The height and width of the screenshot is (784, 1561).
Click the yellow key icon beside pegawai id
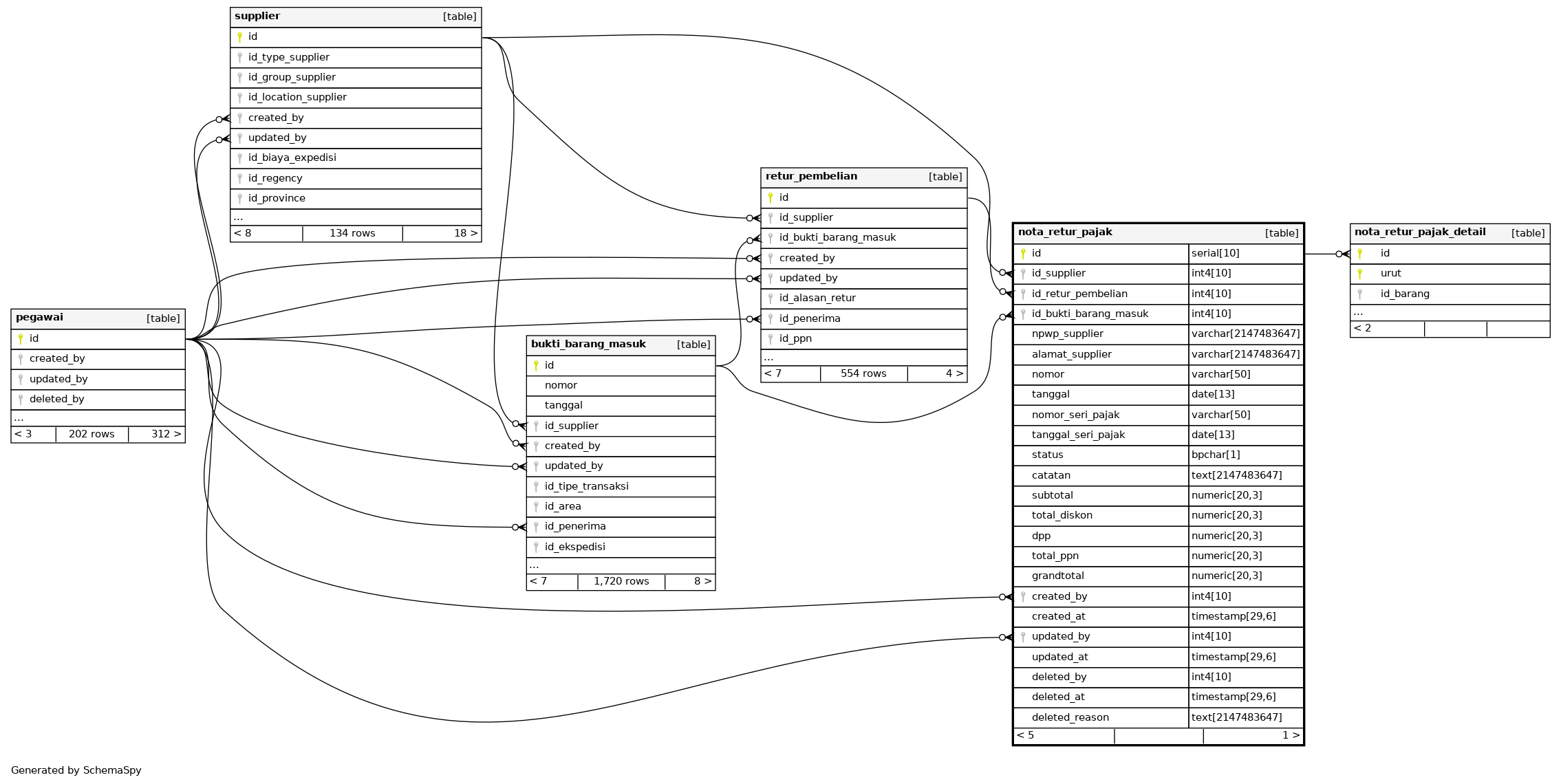tap(21, 339)
